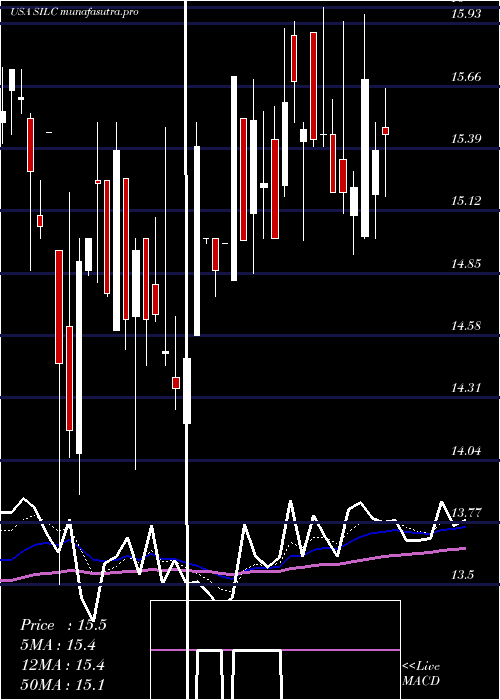Click the 13.77 price axis label
500x700 pixels.
pos(466,513)
